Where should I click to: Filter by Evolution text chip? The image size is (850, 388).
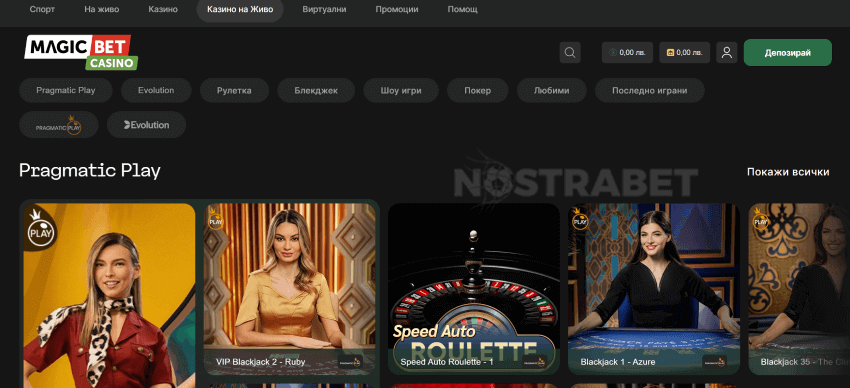pyautogui.click(x=156, y=90)
